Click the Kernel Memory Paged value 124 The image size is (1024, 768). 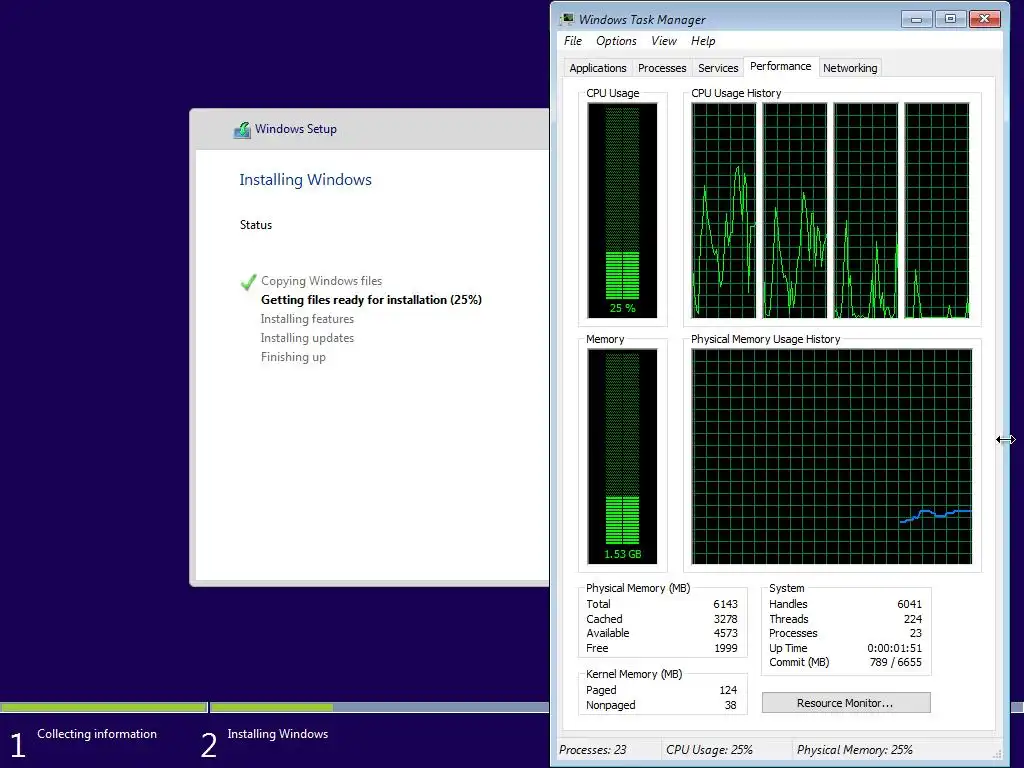coord(728,690)
